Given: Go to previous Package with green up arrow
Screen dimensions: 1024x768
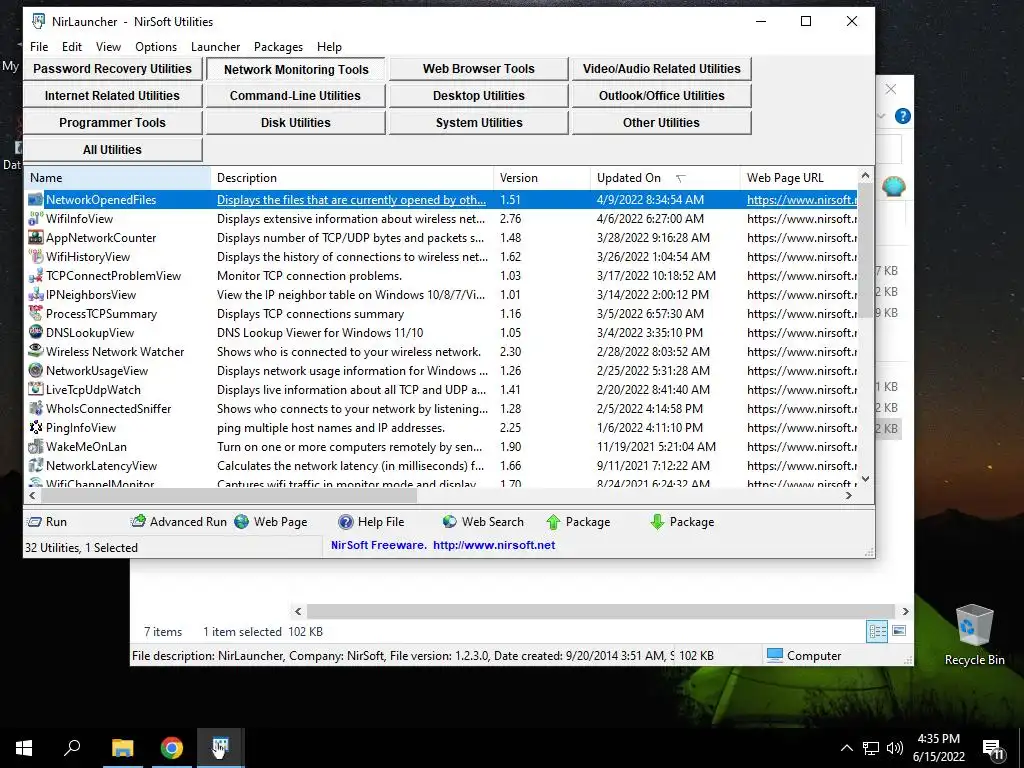Looking at the screenshot, I should pos(578,522).
